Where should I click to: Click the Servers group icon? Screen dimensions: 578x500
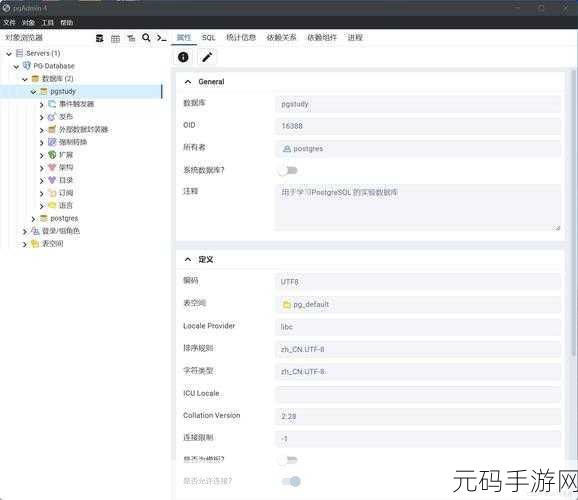tap(20, 53)
